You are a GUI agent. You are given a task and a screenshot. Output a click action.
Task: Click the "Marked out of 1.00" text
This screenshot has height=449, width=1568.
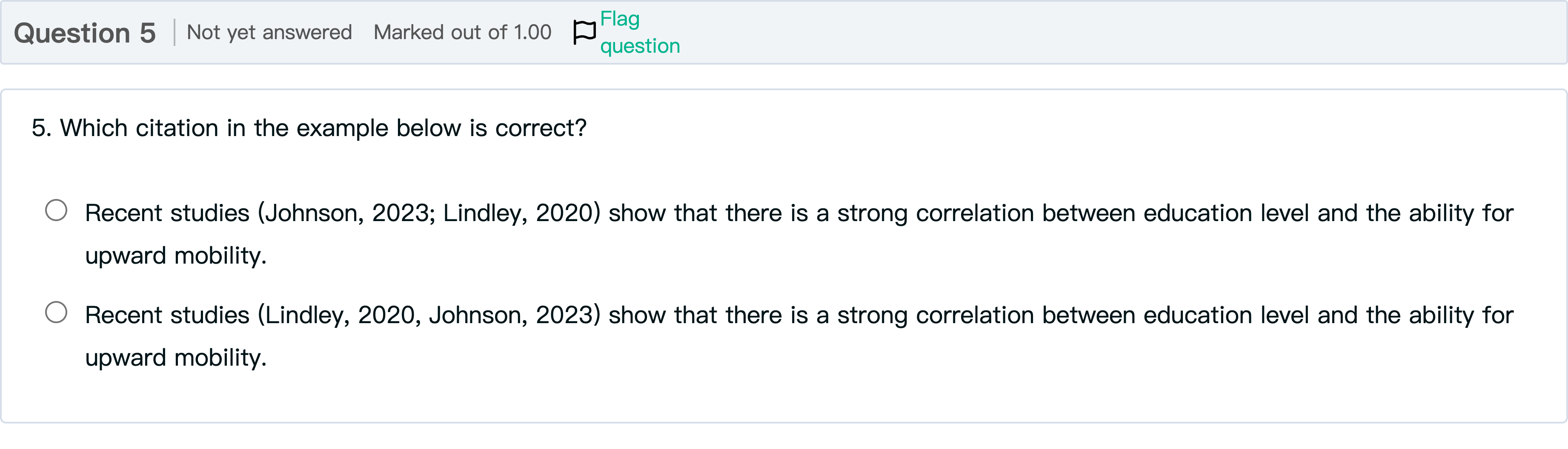tap(462, 32)
